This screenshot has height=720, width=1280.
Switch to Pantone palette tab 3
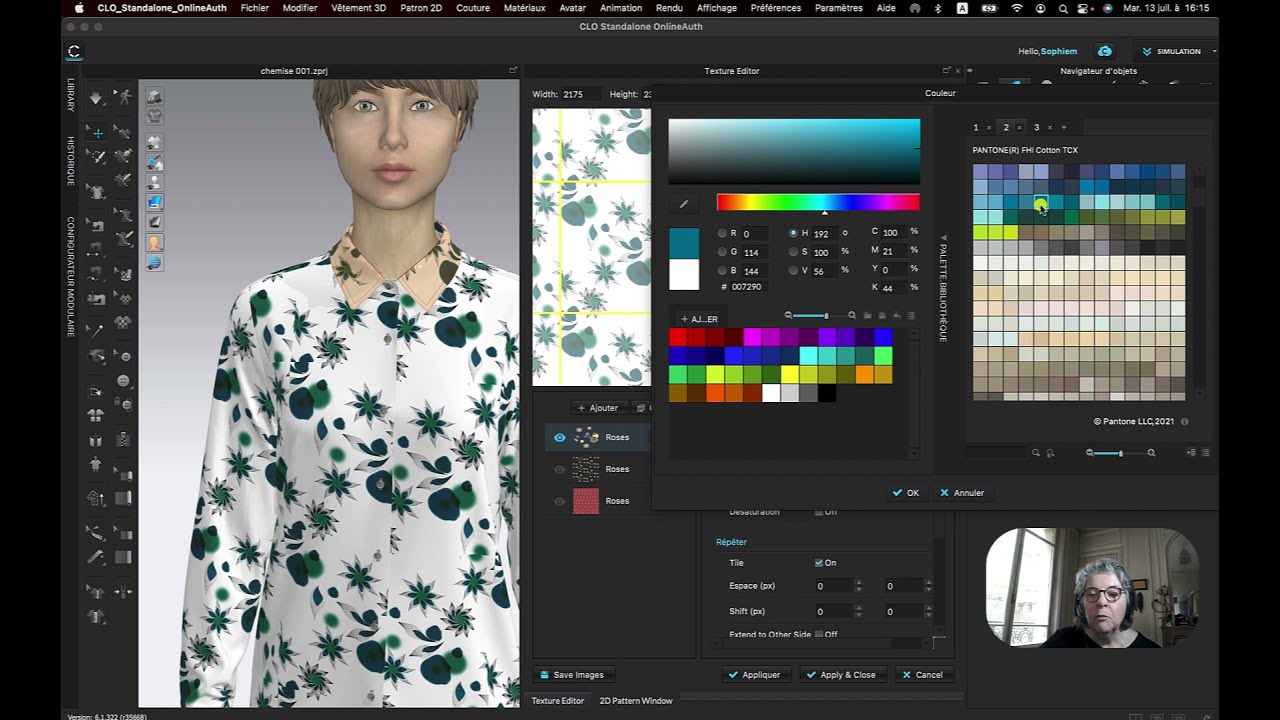click(x=1036, y=128)
